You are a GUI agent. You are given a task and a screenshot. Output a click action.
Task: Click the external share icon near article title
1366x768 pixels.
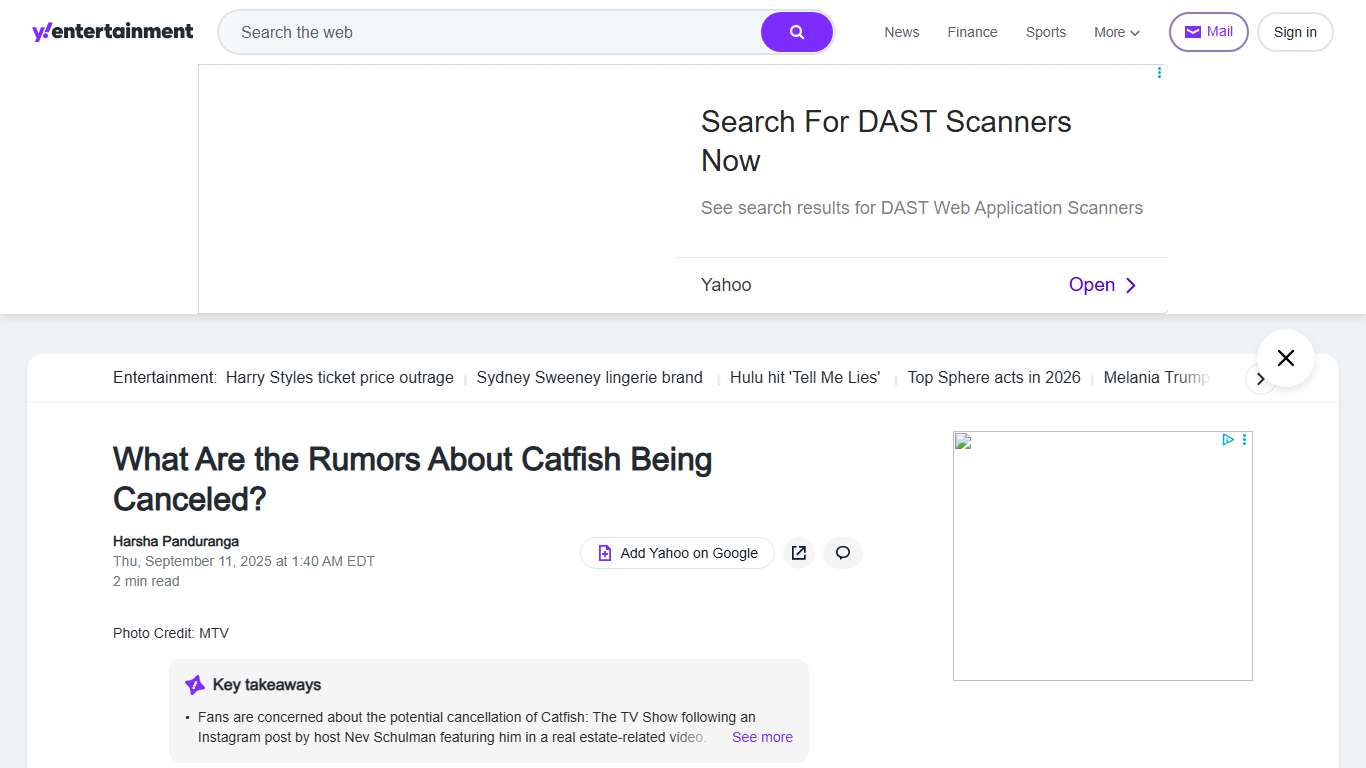click(798, 552)
